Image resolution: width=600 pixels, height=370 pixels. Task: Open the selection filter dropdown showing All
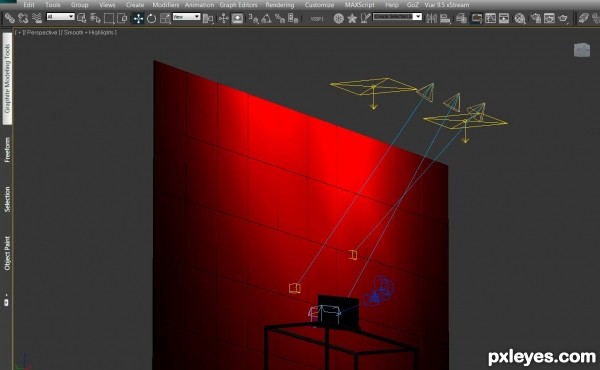pos(60,16)
